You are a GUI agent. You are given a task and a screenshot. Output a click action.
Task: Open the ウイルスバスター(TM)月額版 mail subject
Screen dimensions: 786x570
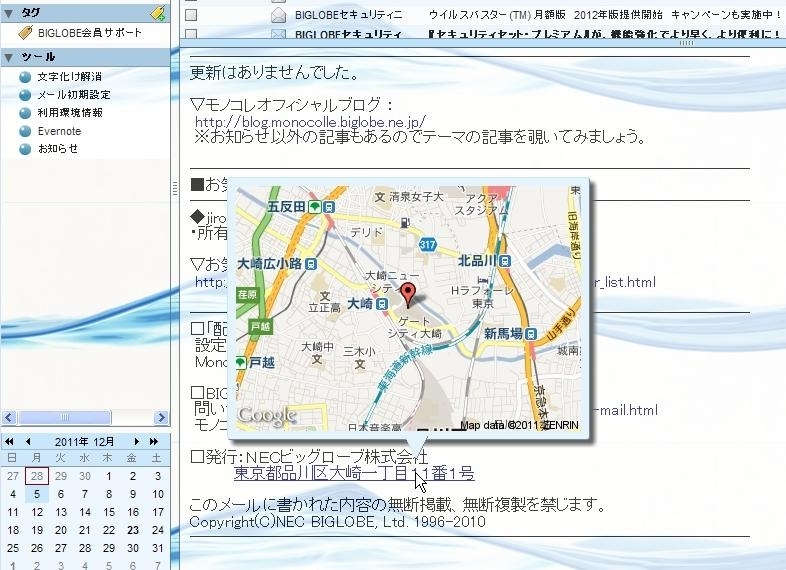(x=605, y=15)
